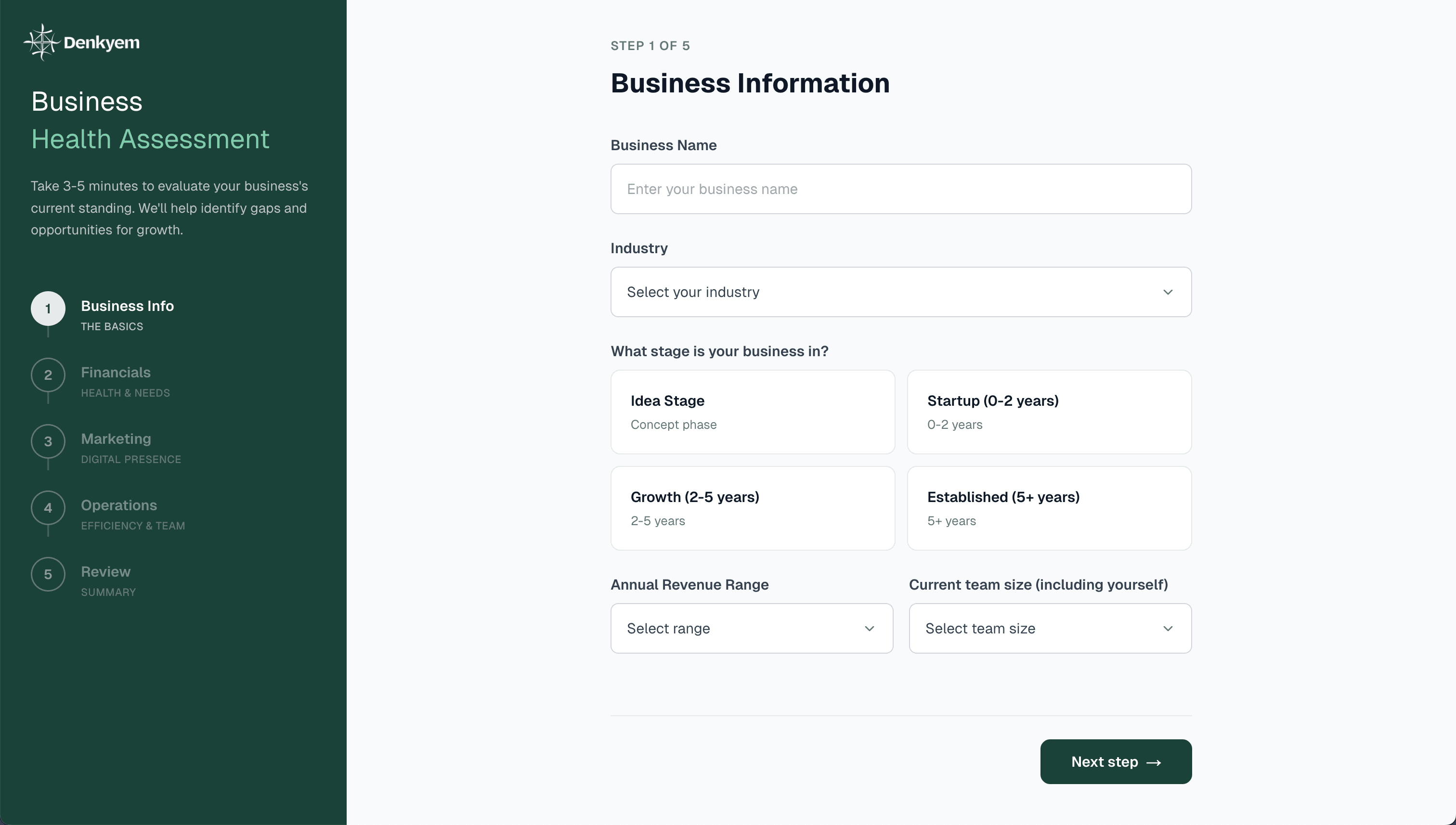Open the Select your industry dropdown
This screenshot has height=825, width=1456.
900,292
